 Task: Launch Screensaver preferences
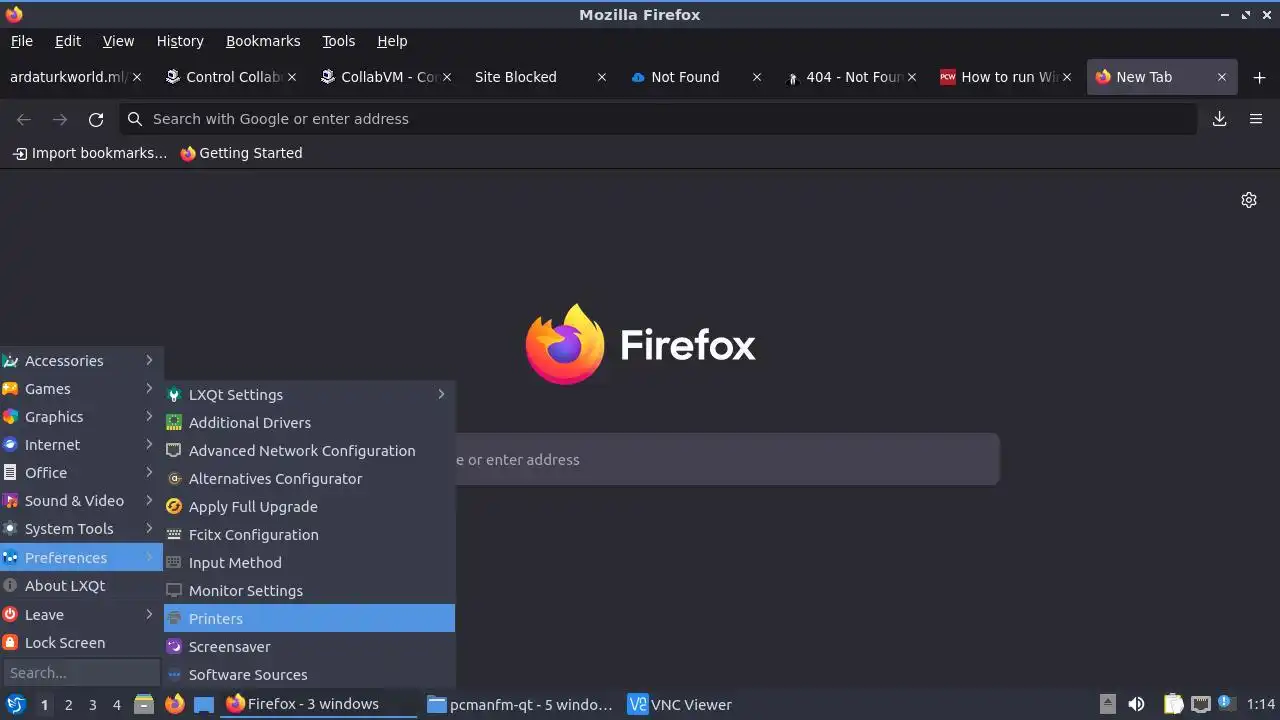point(309,647)
